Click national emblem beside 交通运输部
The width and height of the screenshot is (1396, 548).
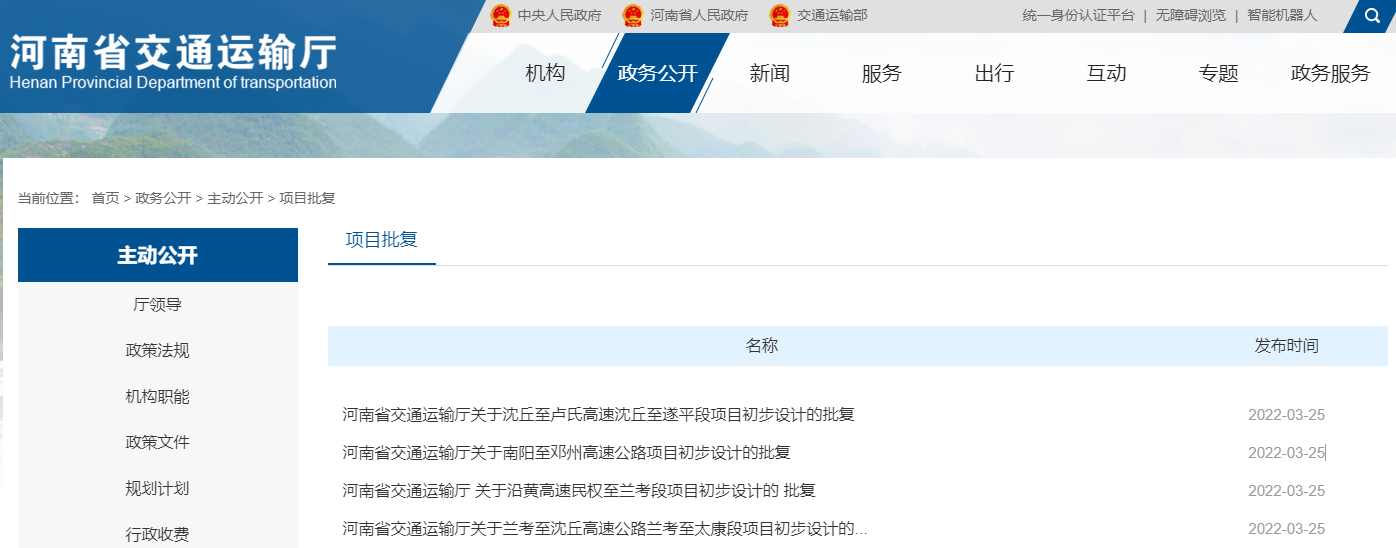[779, 15]
